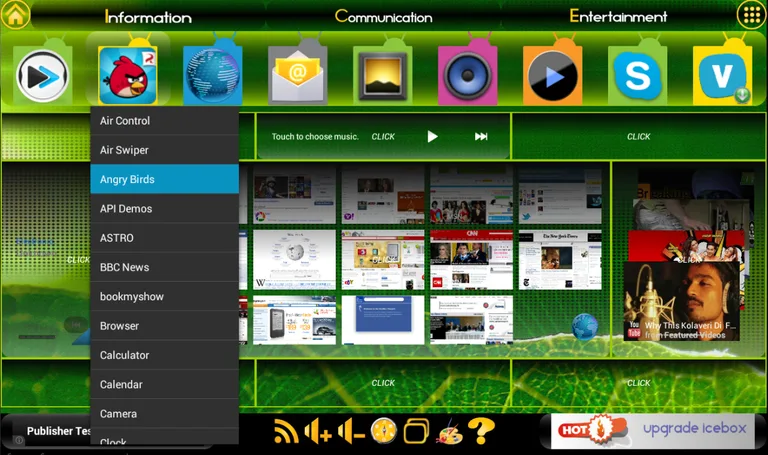Click the bottom right CLICK widget slot

[x=638, y=383]
